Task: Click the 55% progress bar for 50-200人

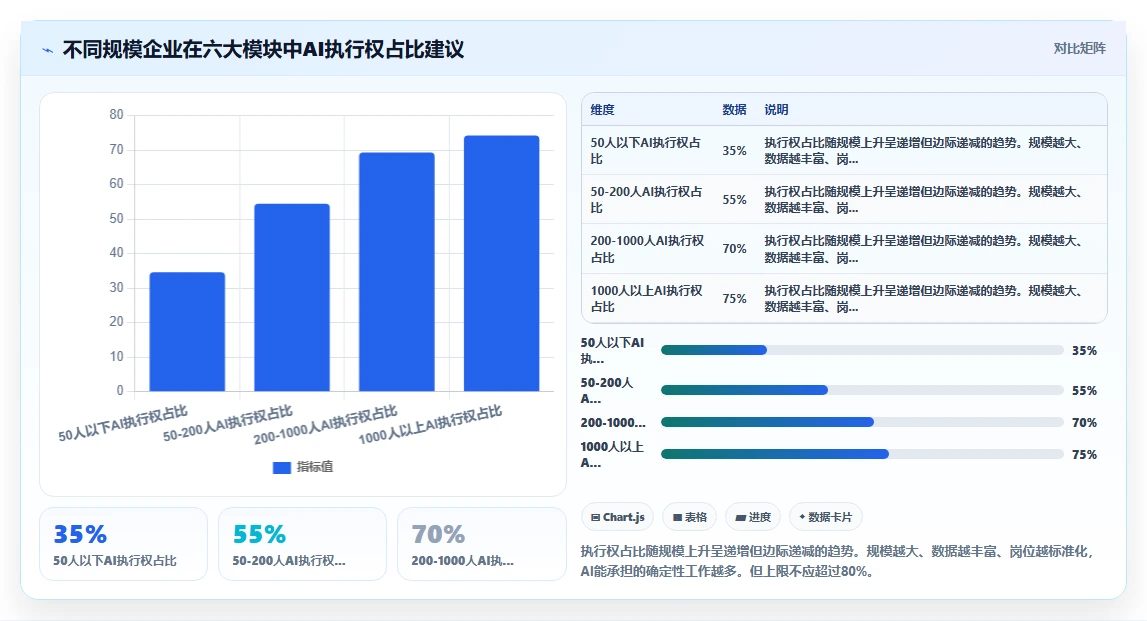Action: point(862,390)
